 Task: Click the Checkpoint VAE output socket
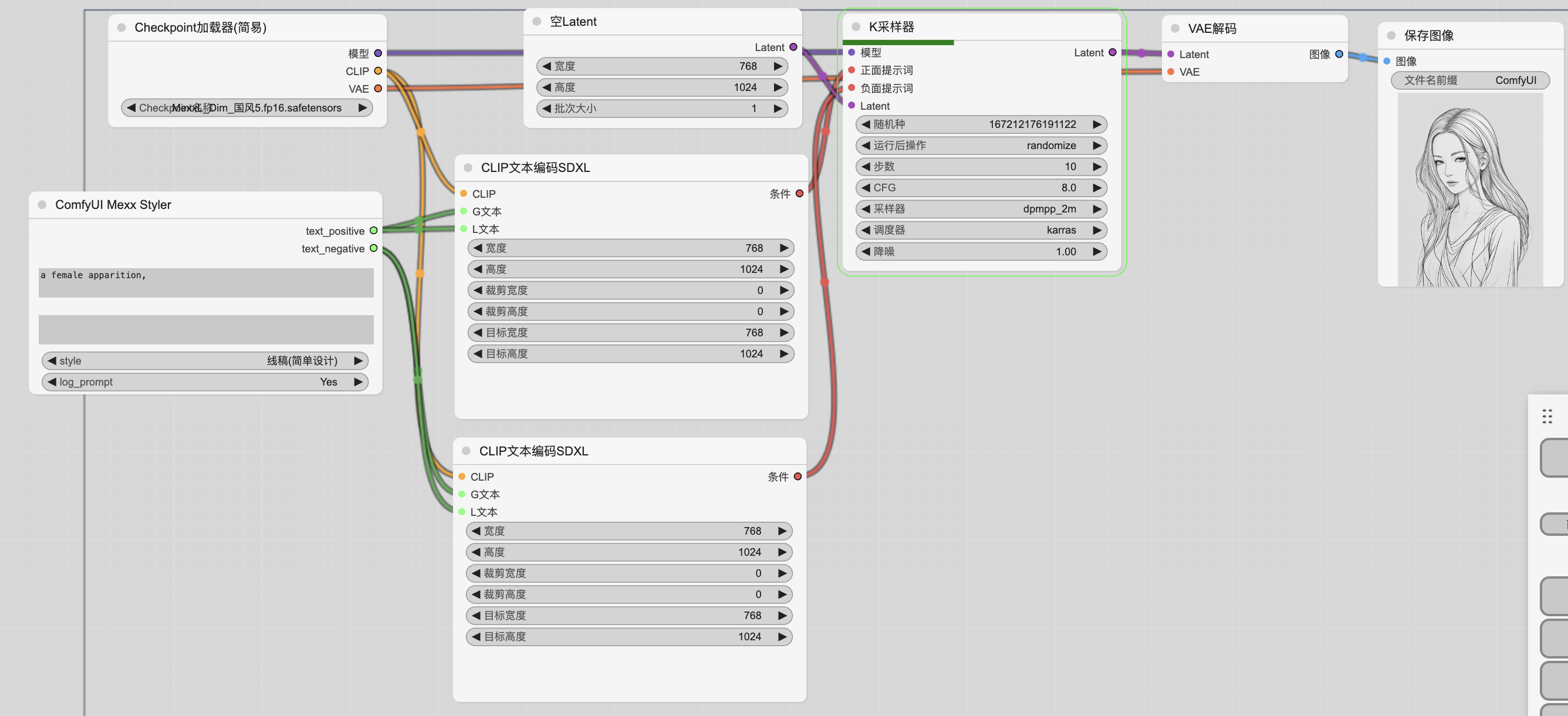(378, 89)
